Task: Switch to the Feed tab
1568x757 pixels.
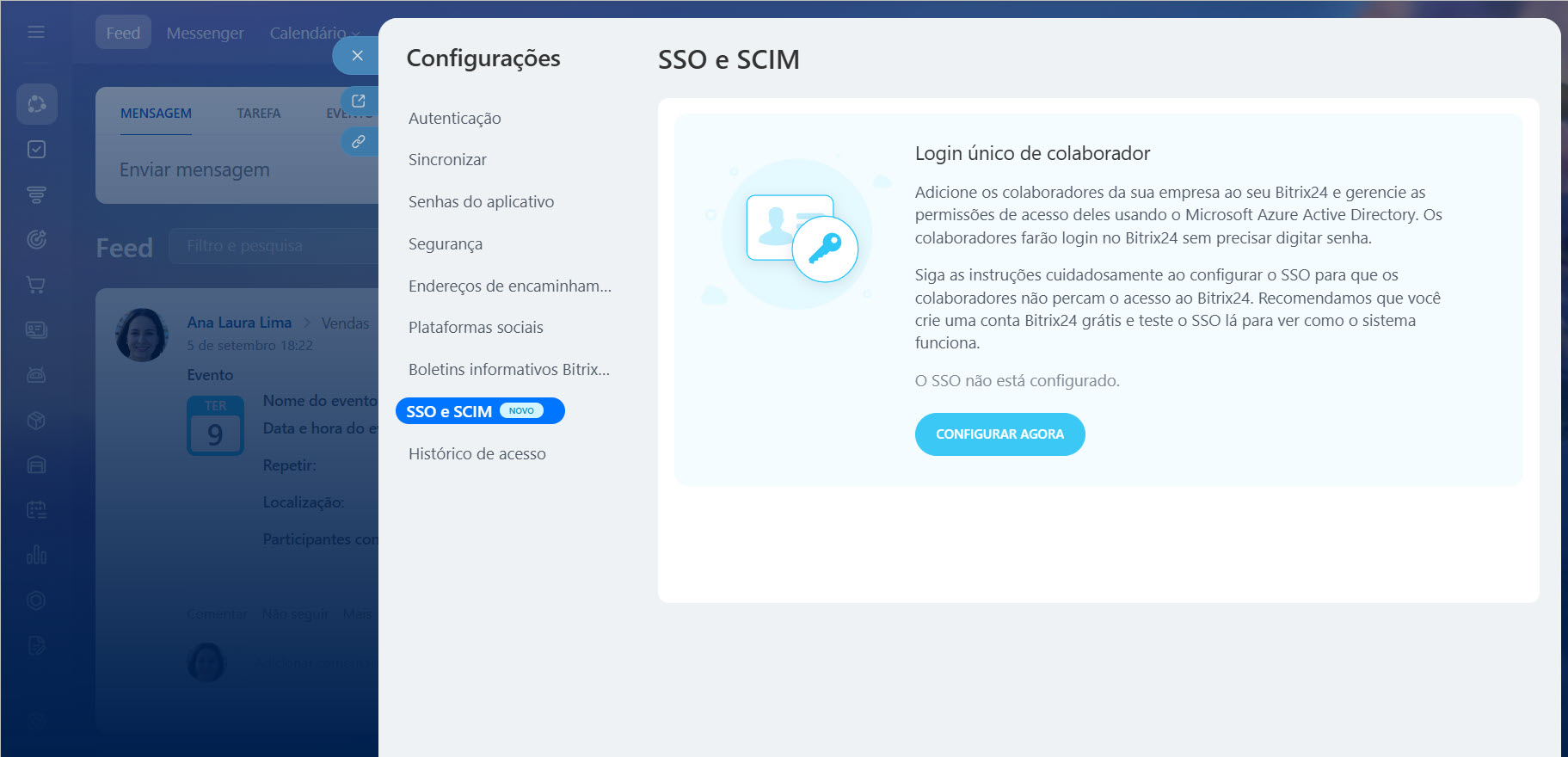Action: 123,33
